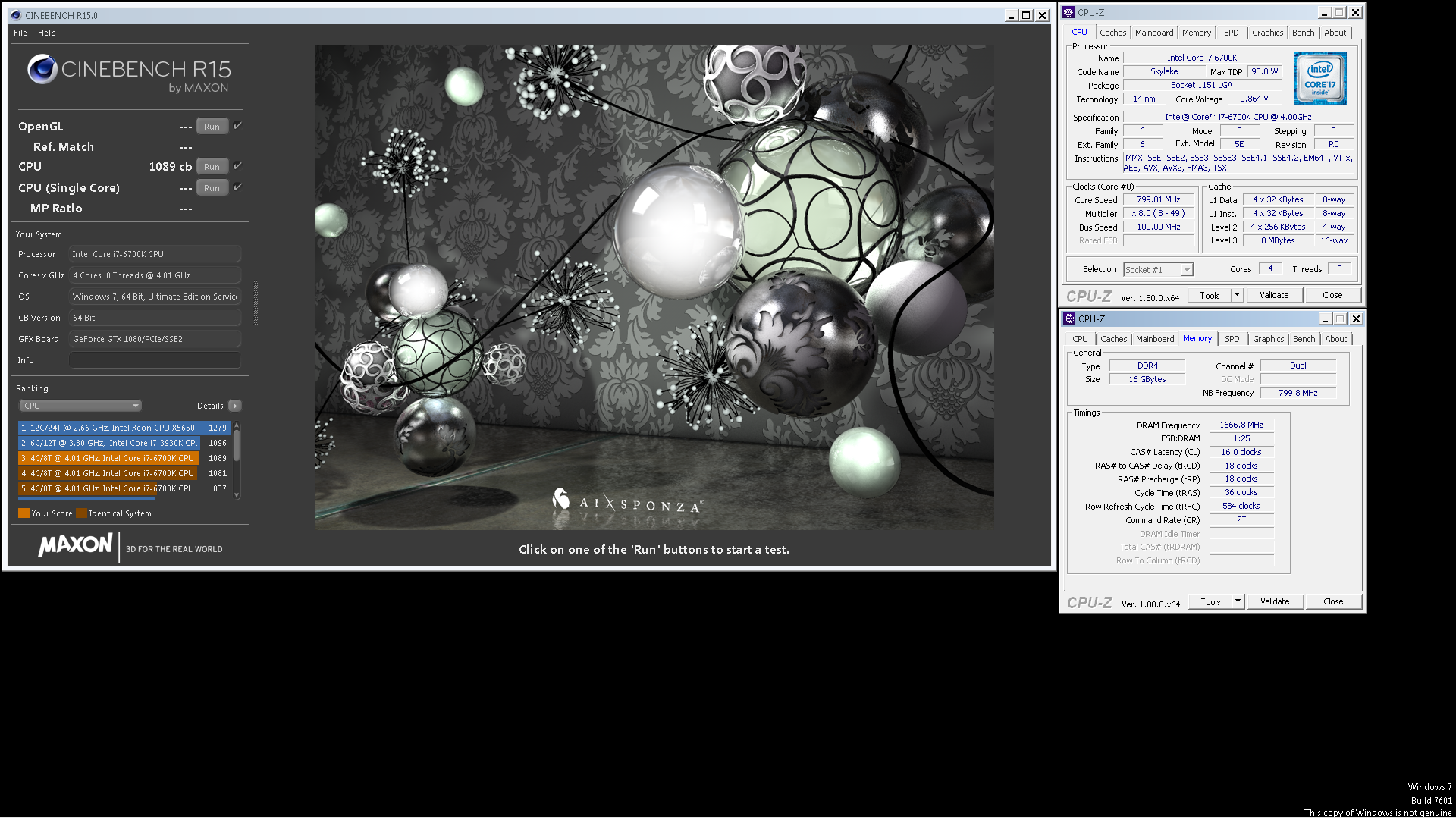Click the 'Identical System' brown legend swatch
The image size is (1456, 819).
pyautogui.click(x=81, y=513)
